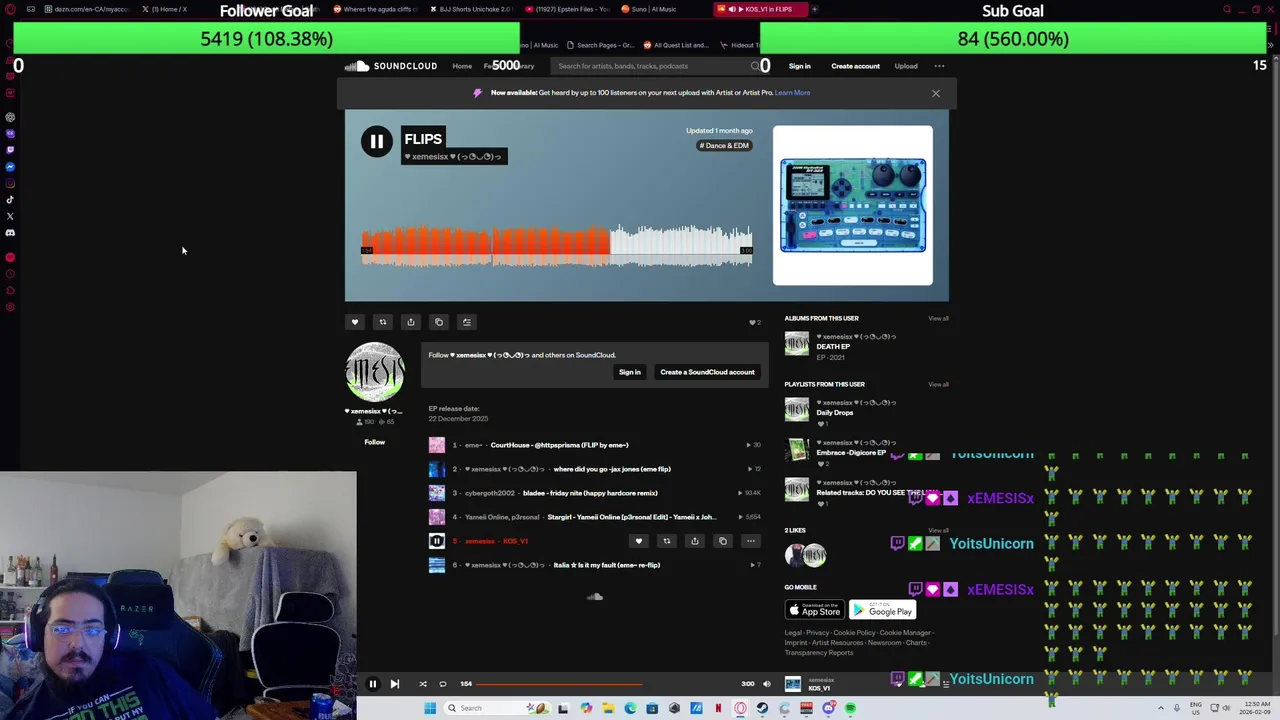1280x720 pixels.
Task: Share the FLIPS playlist
Action: click(410, 322)
